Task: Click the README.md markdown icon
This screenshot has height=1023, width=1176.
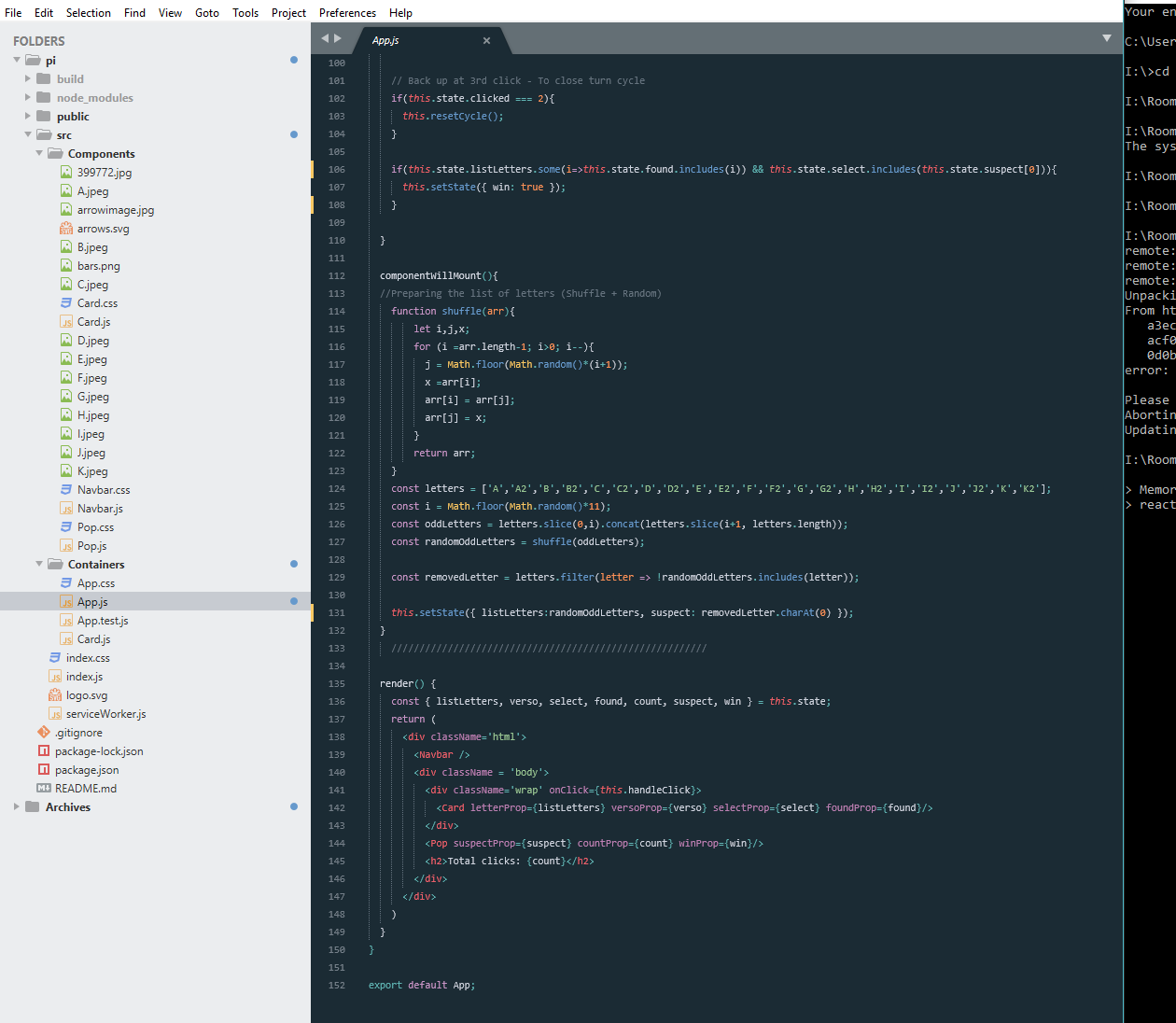Action: pos(44,789)
